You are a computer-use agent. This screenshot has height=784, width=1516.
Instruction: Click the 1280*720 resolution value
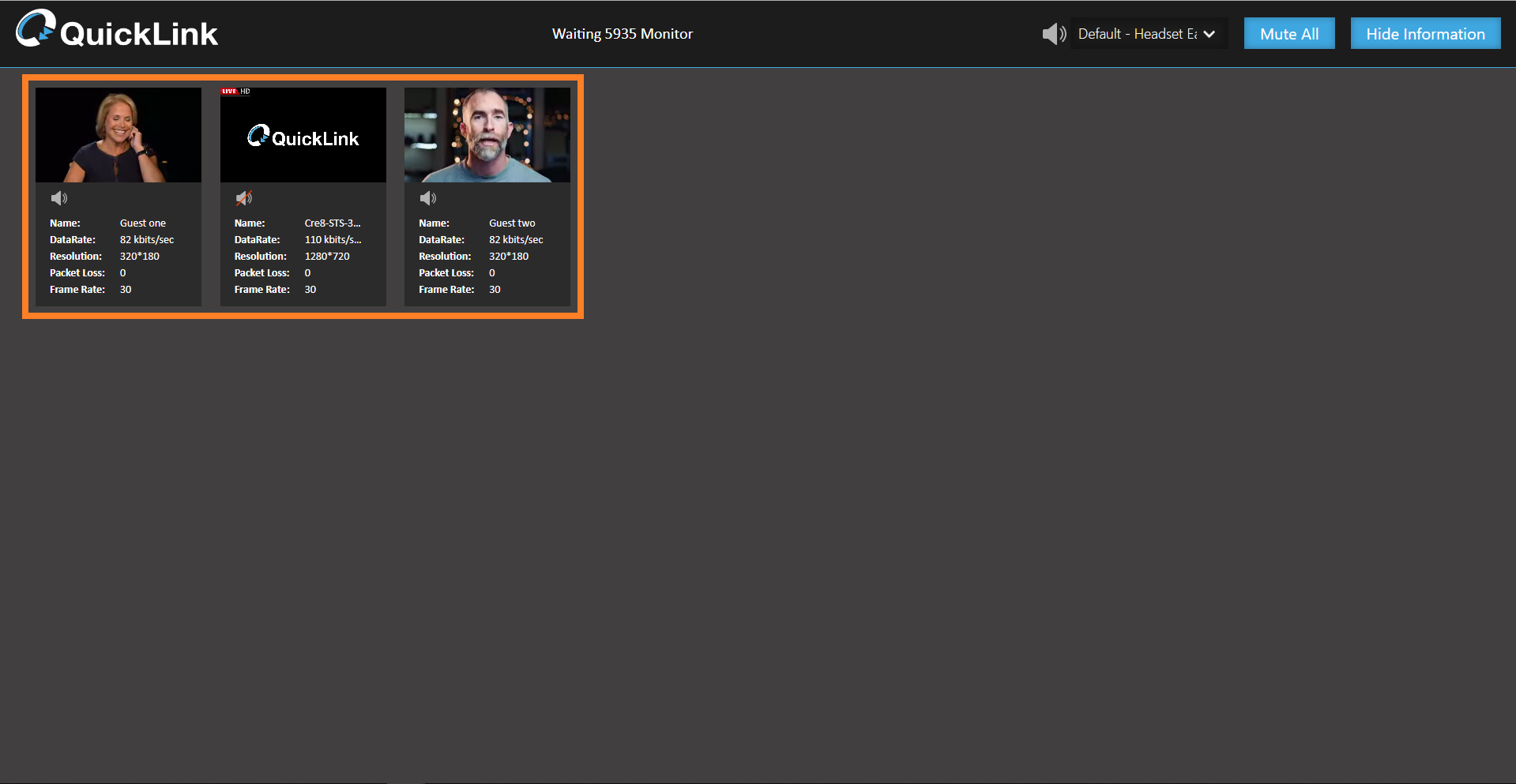327,257
